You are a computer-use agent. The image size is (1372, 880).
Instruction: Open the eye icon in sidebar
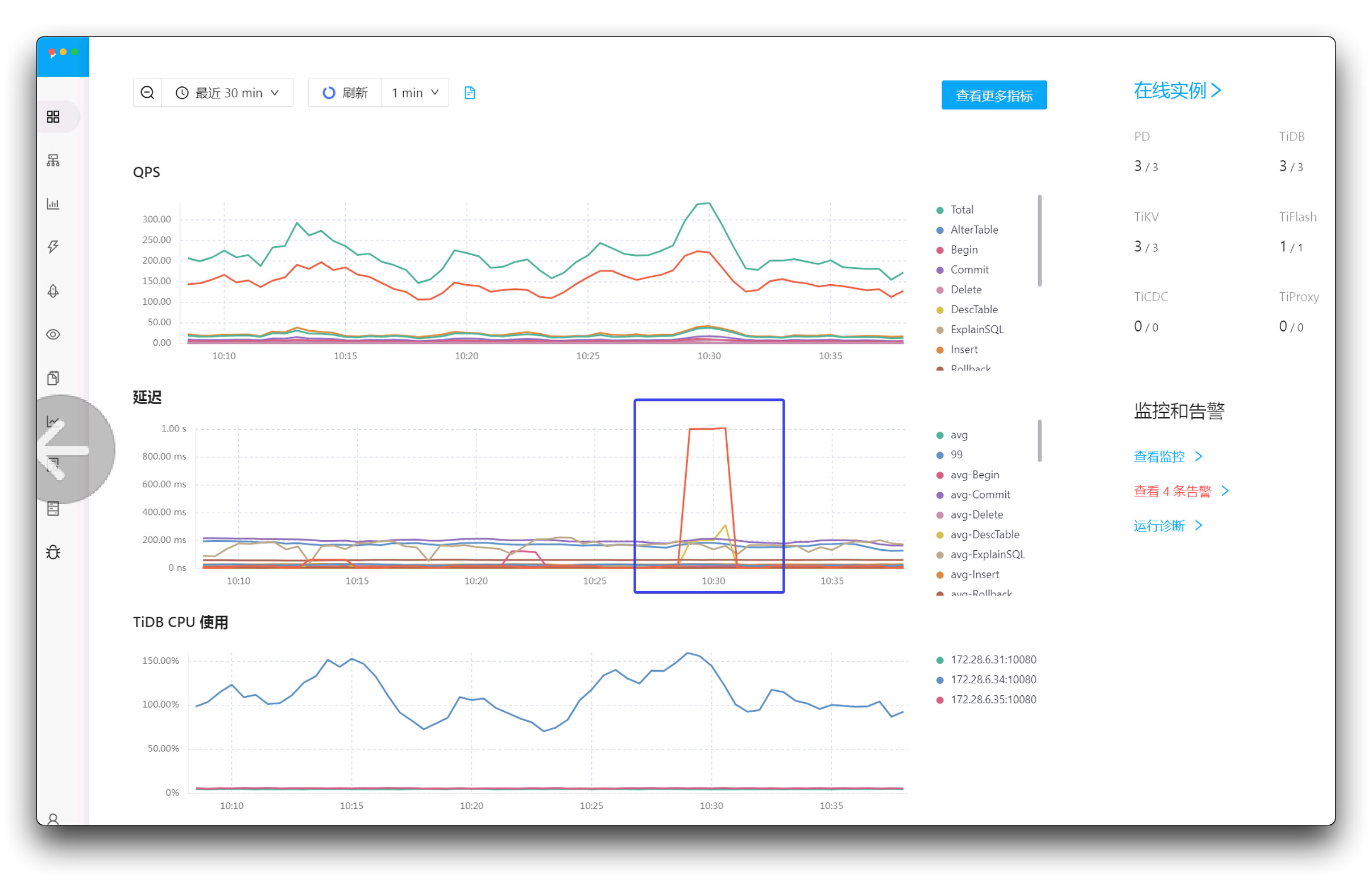click(x=53, y=334)
